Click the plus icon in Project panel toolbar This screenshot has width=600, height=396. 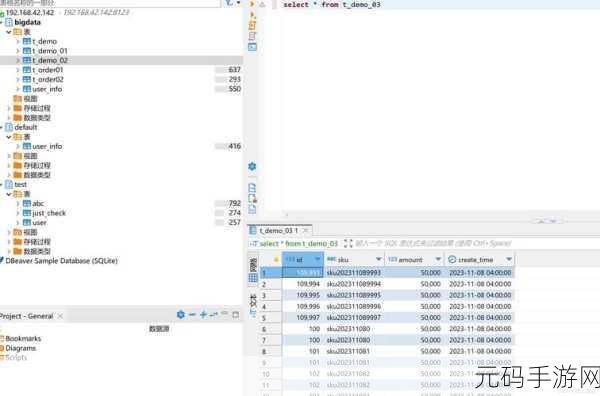[x=203, y=315]
